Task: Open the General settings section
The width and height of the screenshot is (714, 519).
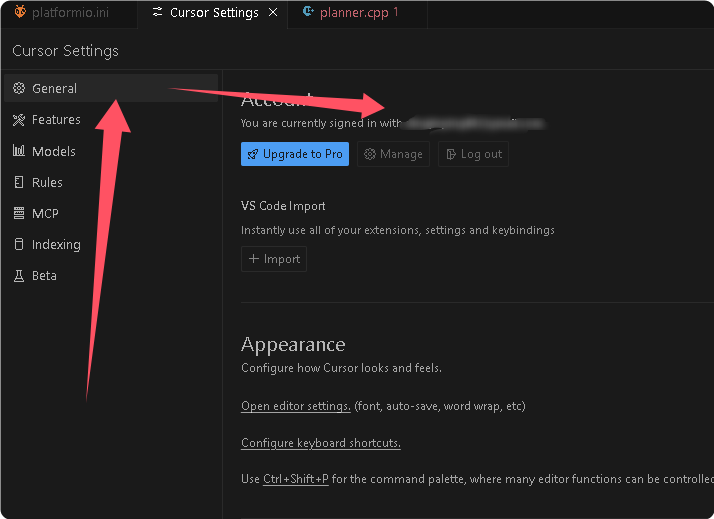Action: [111, 88]
